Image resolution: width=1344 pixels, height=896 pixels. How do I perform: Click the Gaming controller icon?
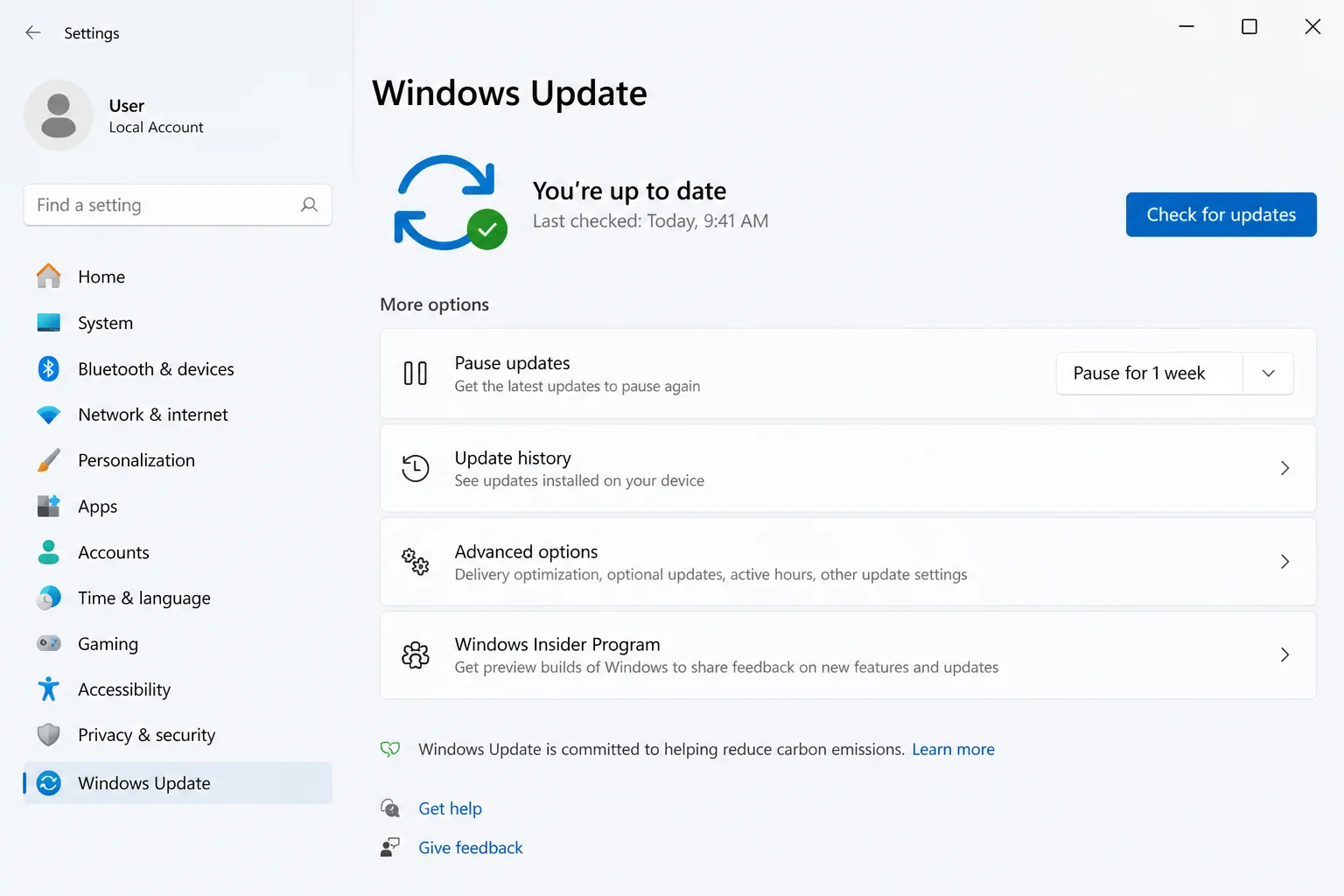[x=49, y=643]
